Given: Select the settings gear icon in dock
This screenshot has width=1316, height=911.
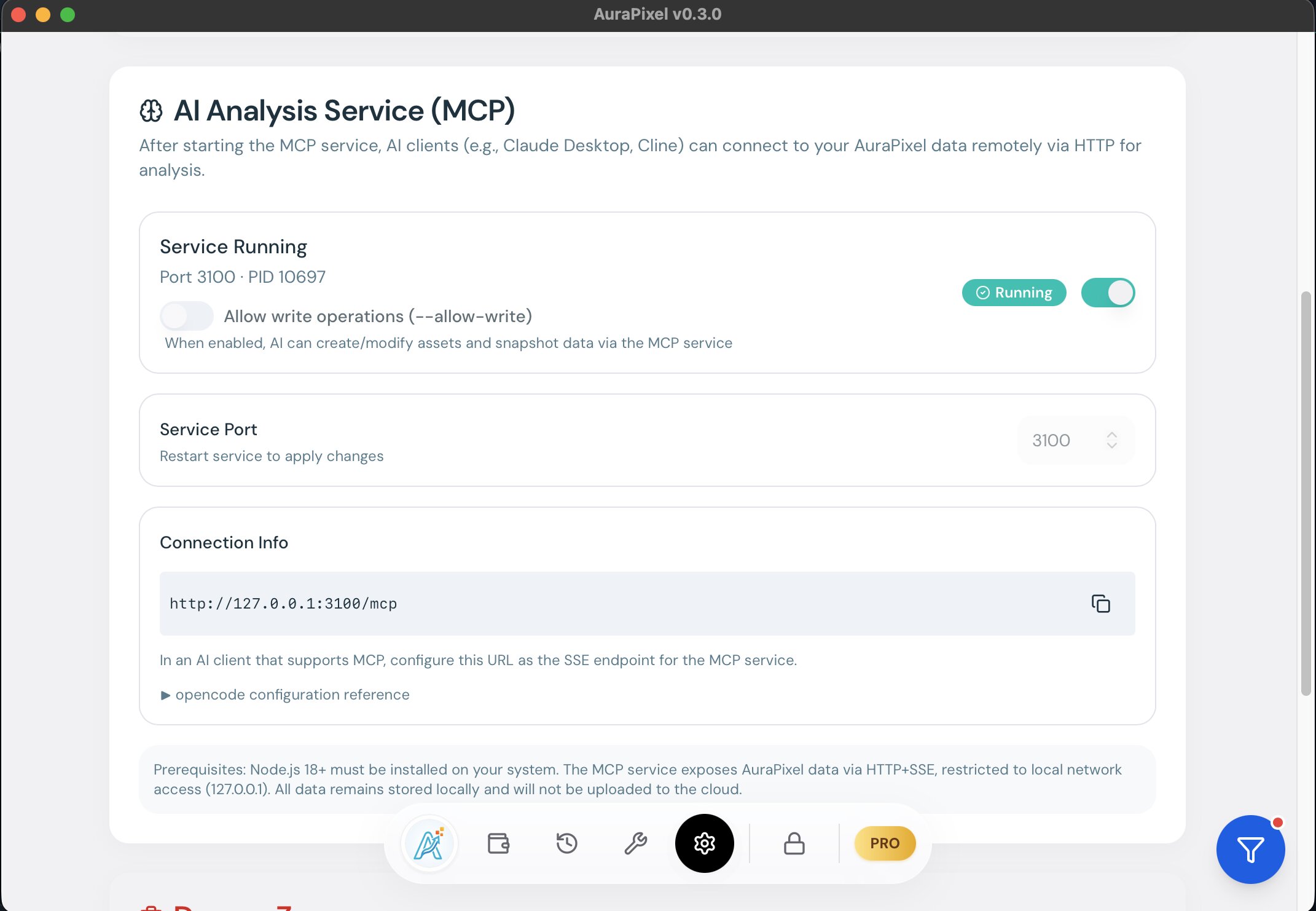Looking at the screenshot, I should coord(704,843).
